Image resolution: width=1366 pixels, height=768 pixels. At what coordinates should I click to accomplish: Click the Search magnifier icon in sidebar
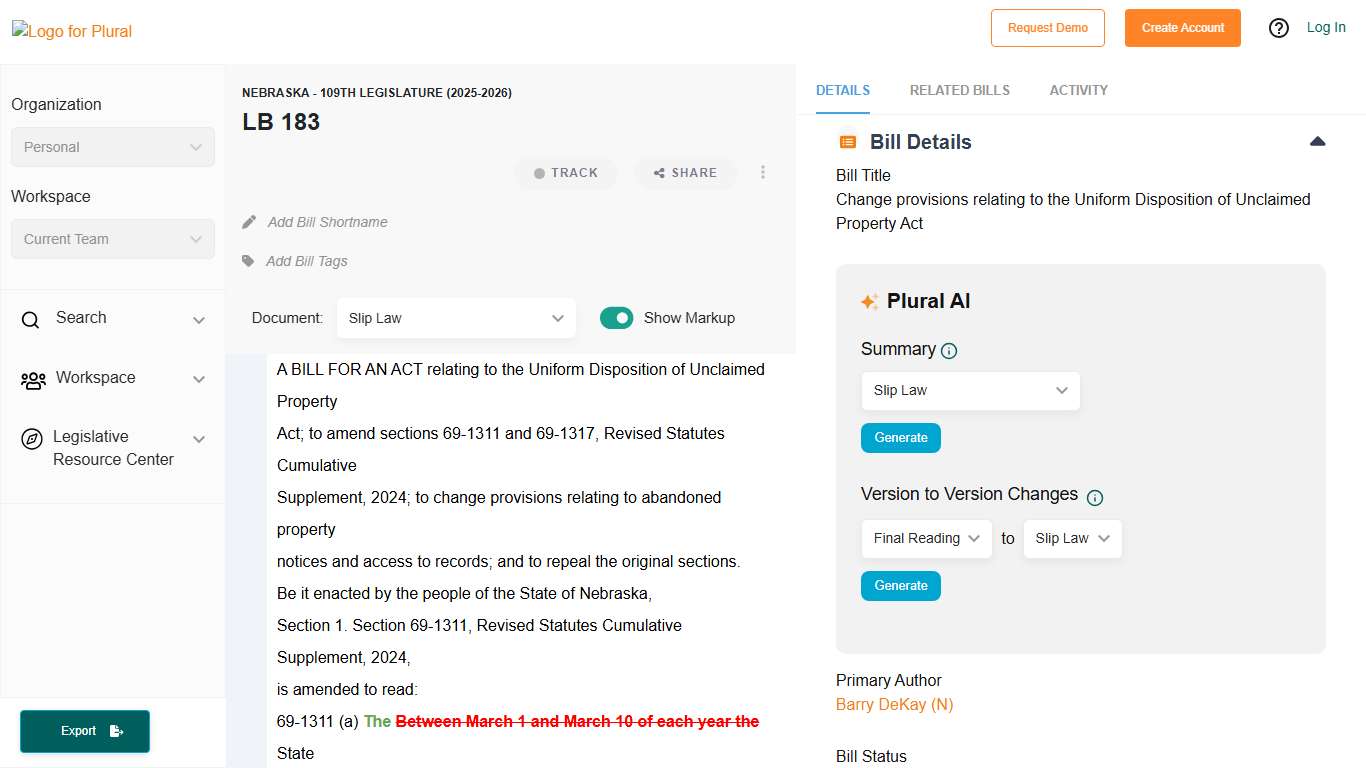[x=31, y=319]
